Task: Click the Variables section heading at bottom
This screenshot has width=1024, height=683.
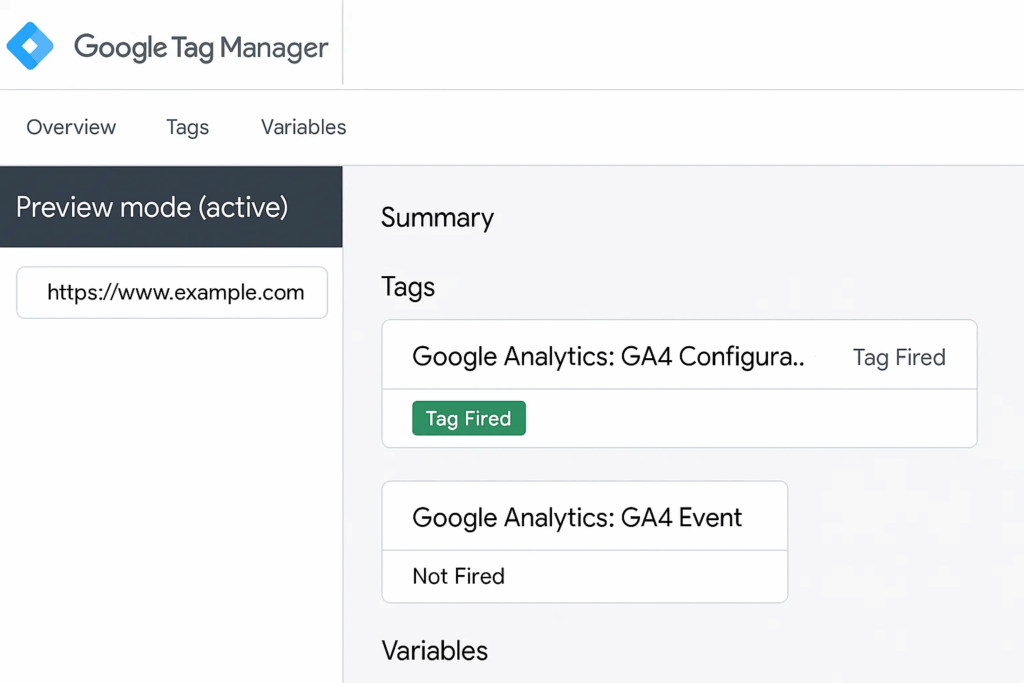Action: coord(435,650)
